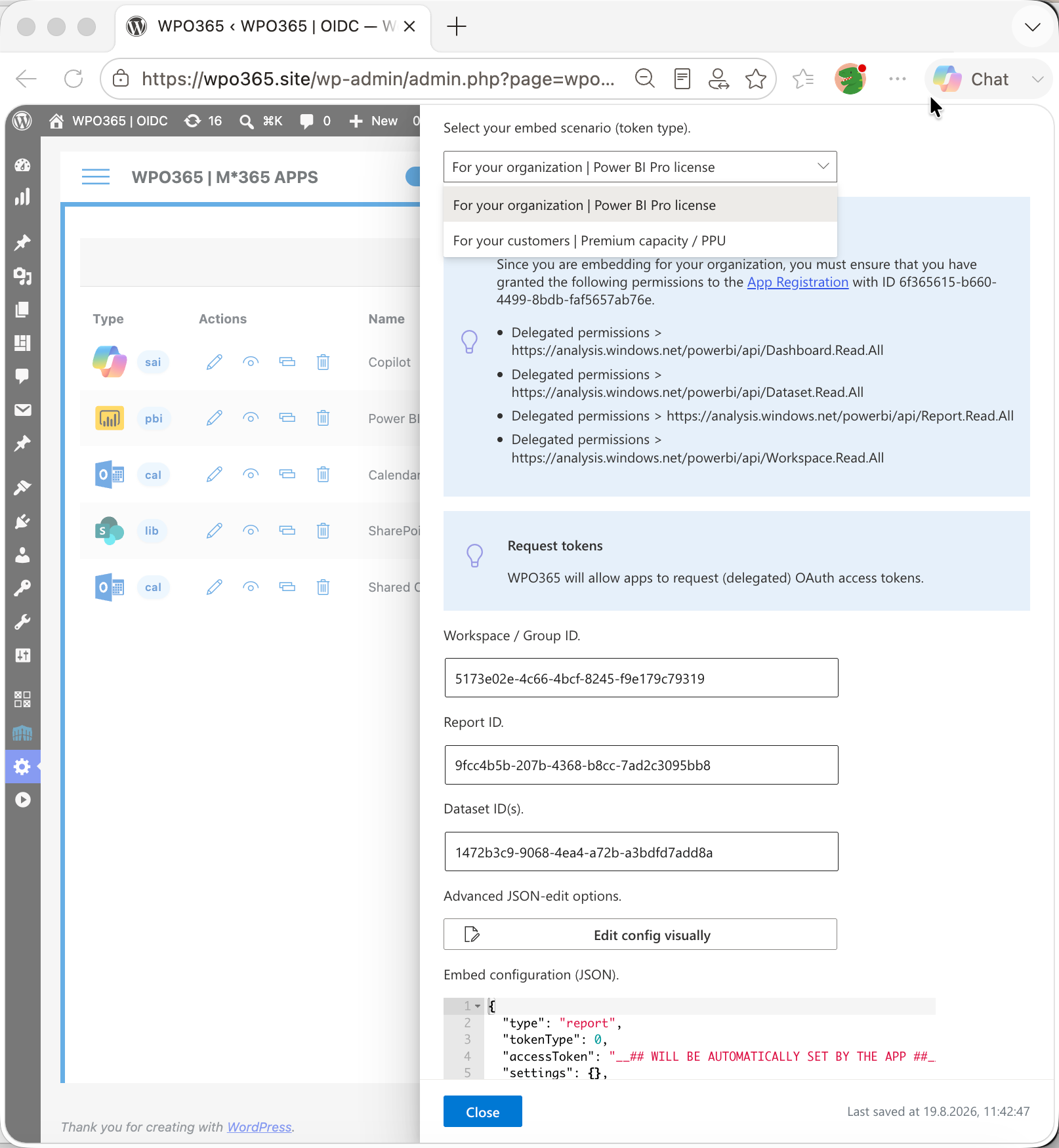Select 'For your organization | Power BI Pro license' option
Screen dimensions: 1059x1148
[x=640, y=205]
